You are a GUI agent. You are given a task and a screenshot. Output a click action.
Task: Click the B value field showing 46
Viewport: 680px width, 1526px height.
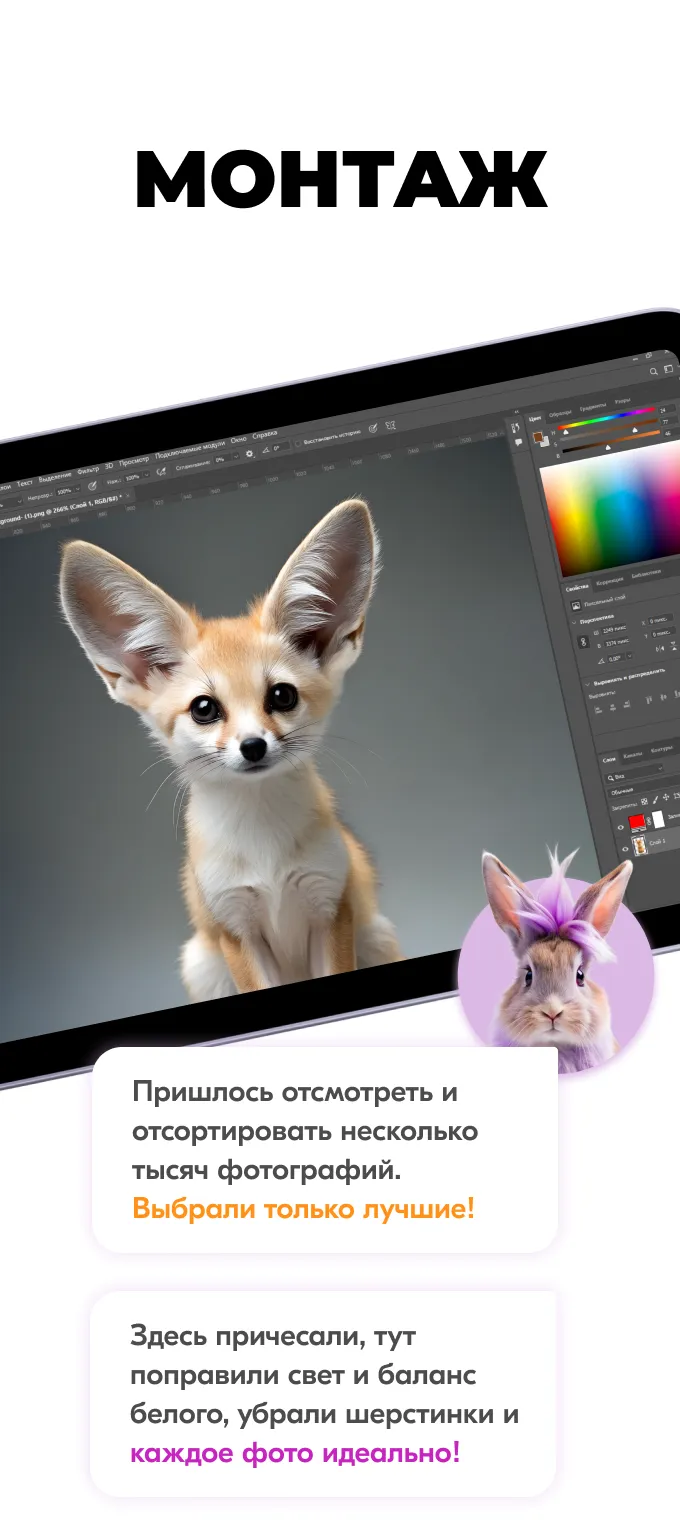point(669,433)
